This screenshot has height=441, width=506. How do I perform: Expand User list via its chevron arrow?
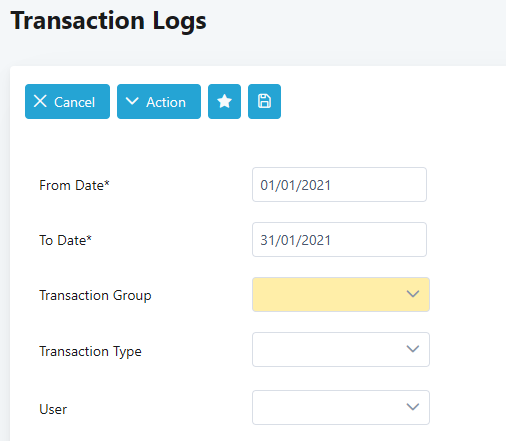pyautogui.click(x=413, y=407)
